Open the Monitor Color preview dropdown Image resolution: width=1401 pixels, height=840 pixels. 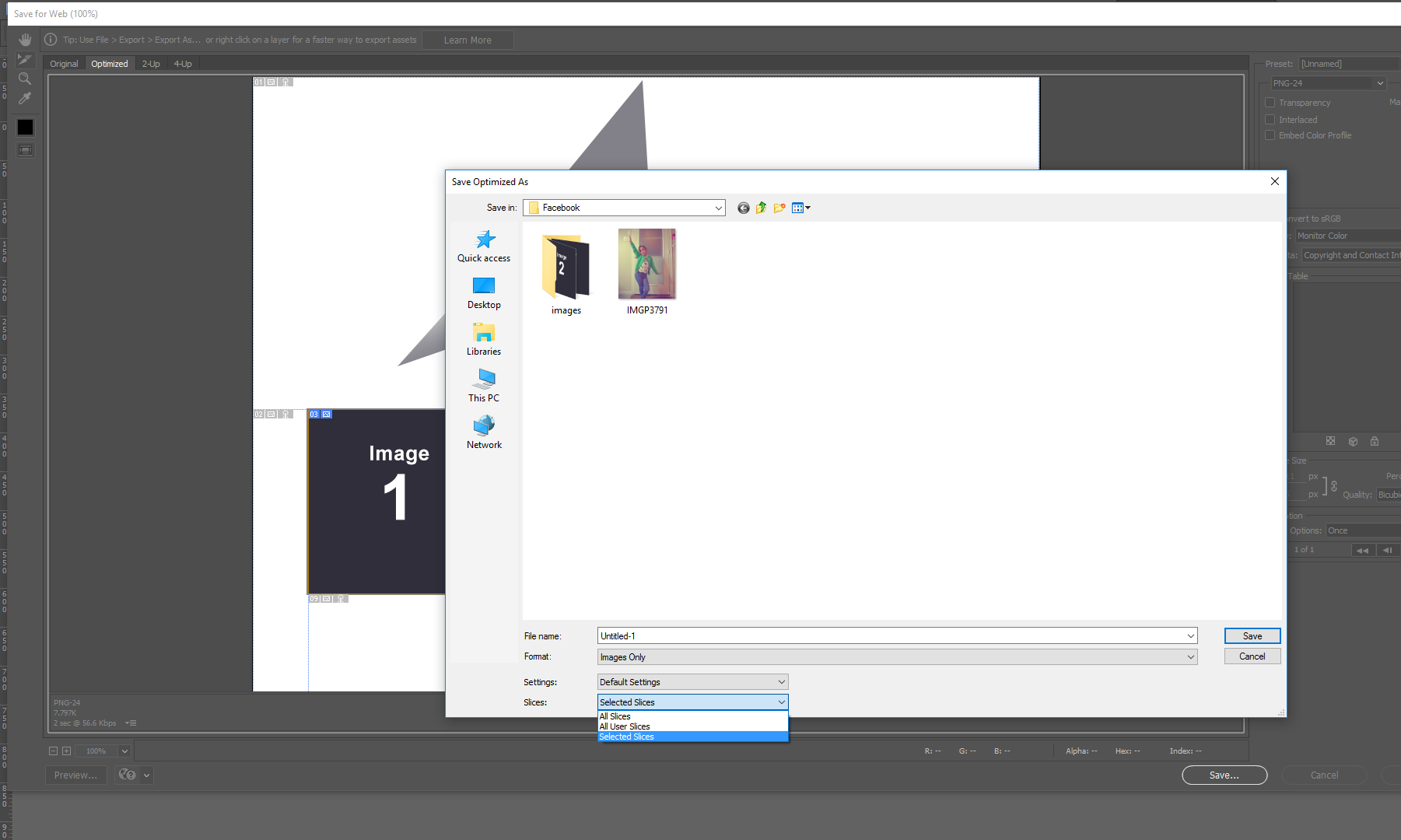[1348, 236]
